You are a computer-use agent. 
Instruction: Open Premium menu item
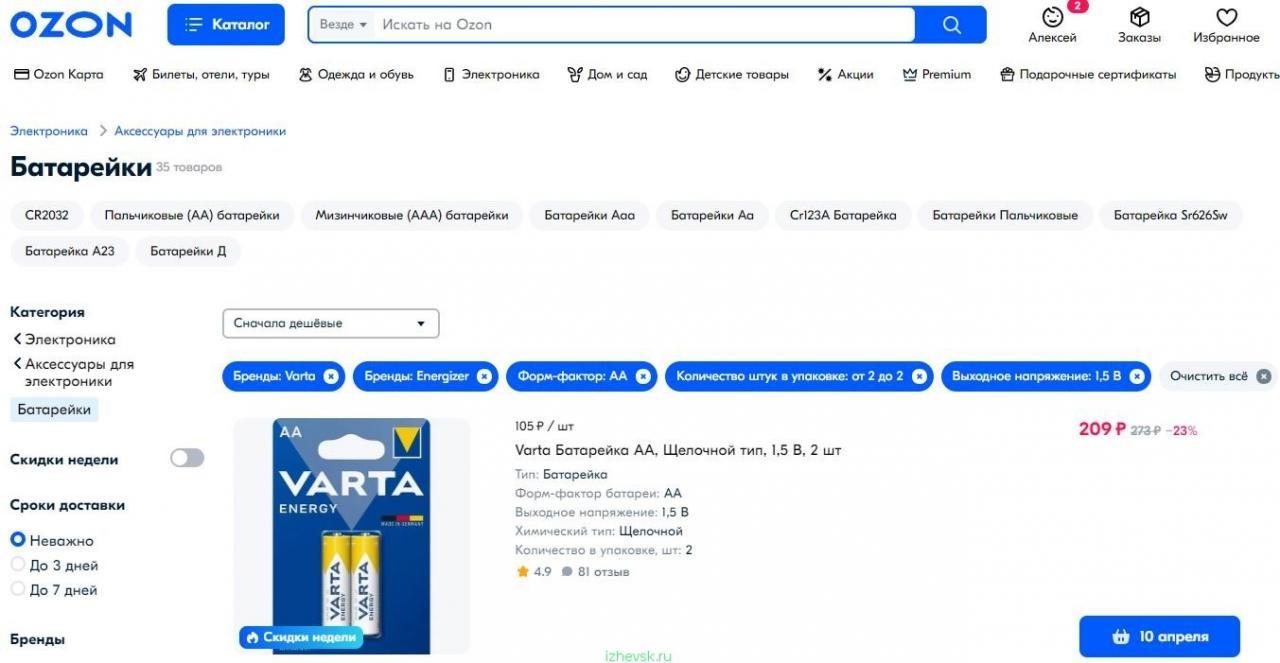936,74
